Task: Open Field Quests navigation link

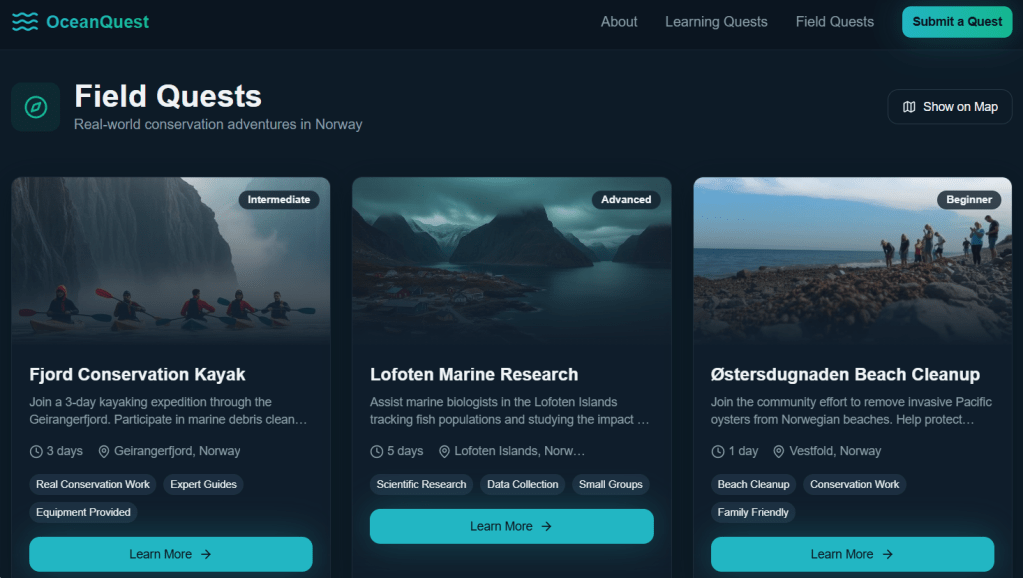Action: 834,22
